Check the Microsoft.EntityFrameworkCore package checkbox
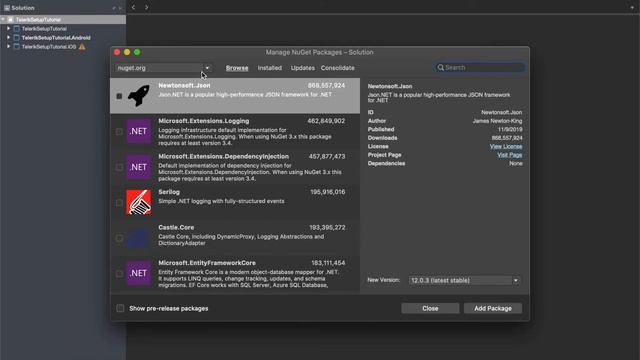The image size is (640, 360). point(119,273)
